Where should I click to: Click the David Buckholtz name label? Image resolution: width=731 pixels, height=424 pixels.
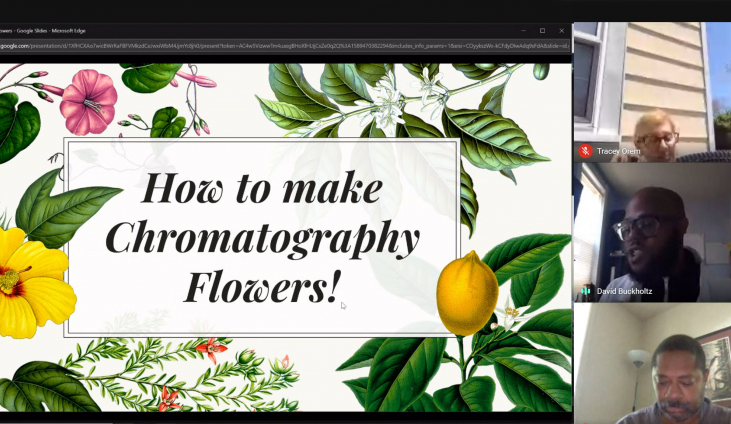[x=626, y=291]
